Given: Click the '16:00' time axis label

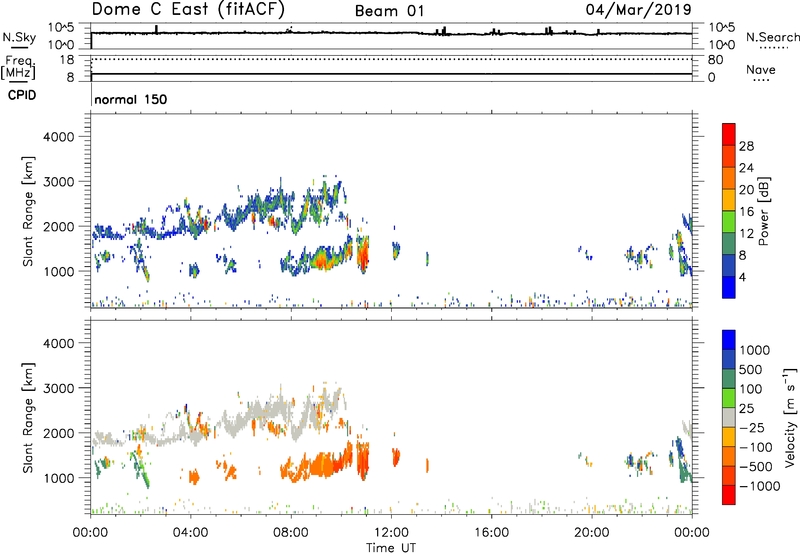Looking at the screenshot, I should (491, 533).
